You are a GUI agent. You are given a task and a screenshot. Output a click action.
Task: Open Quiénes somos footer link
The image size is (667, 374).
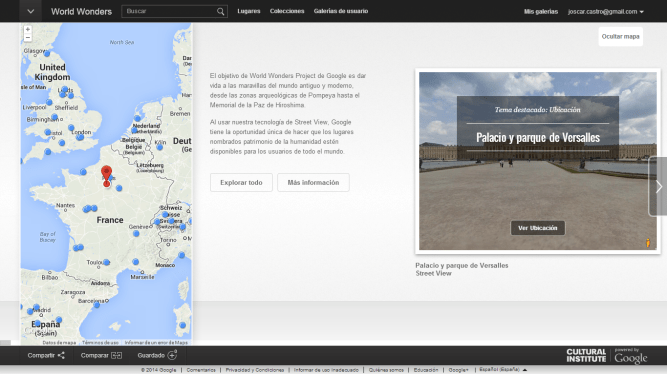pyautogui.click(x=386, y=370)
